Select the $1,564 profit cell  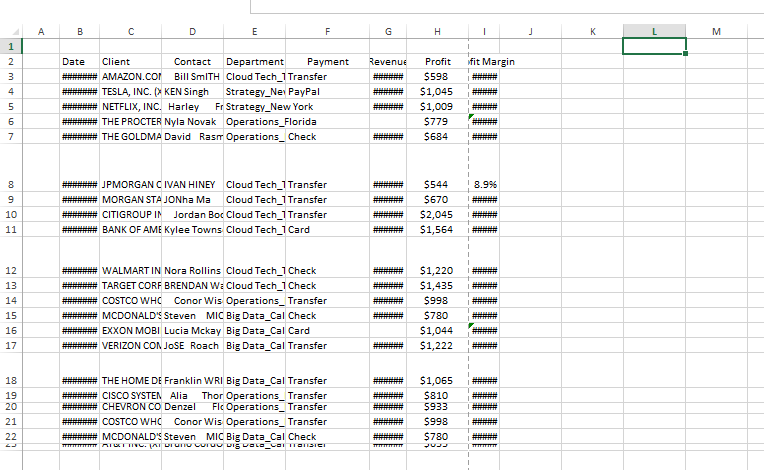(x=437, y=230)
